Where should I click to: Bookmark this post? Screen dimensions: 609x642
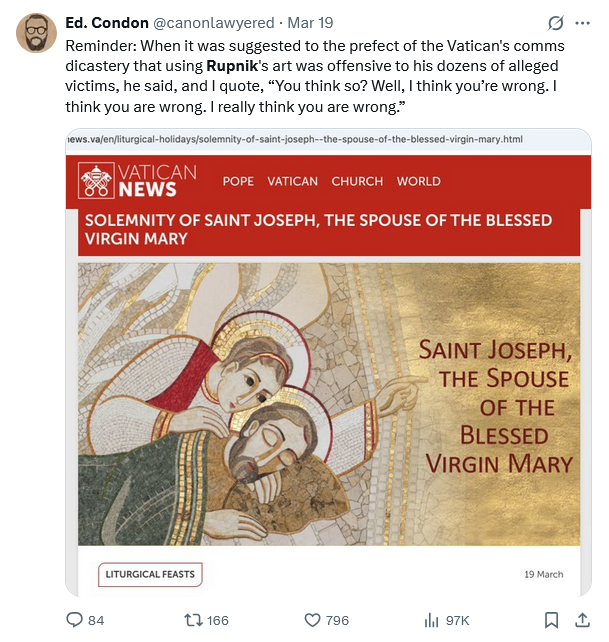point(551,620)
